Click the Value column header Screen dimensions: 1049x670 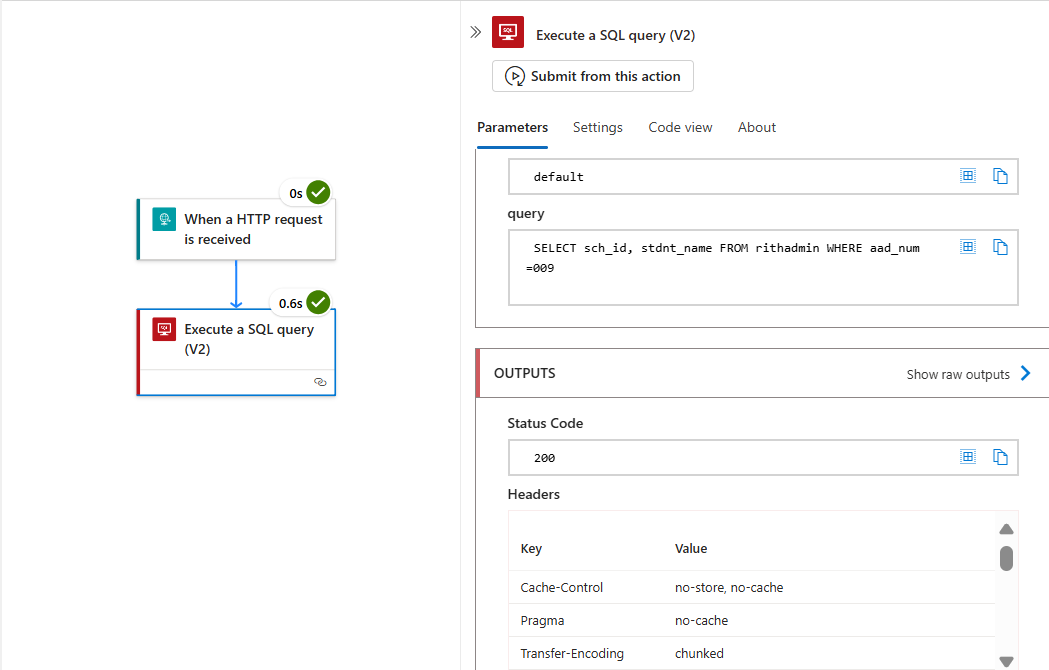tap(691, 548)
